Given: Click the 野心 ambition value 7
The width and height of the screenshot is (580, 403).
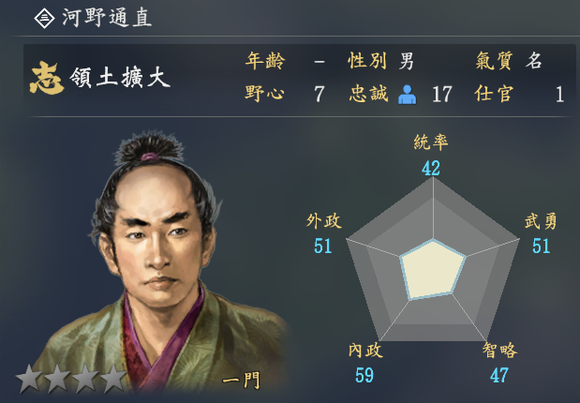Looking at the screenshot, I should [319, 94].
